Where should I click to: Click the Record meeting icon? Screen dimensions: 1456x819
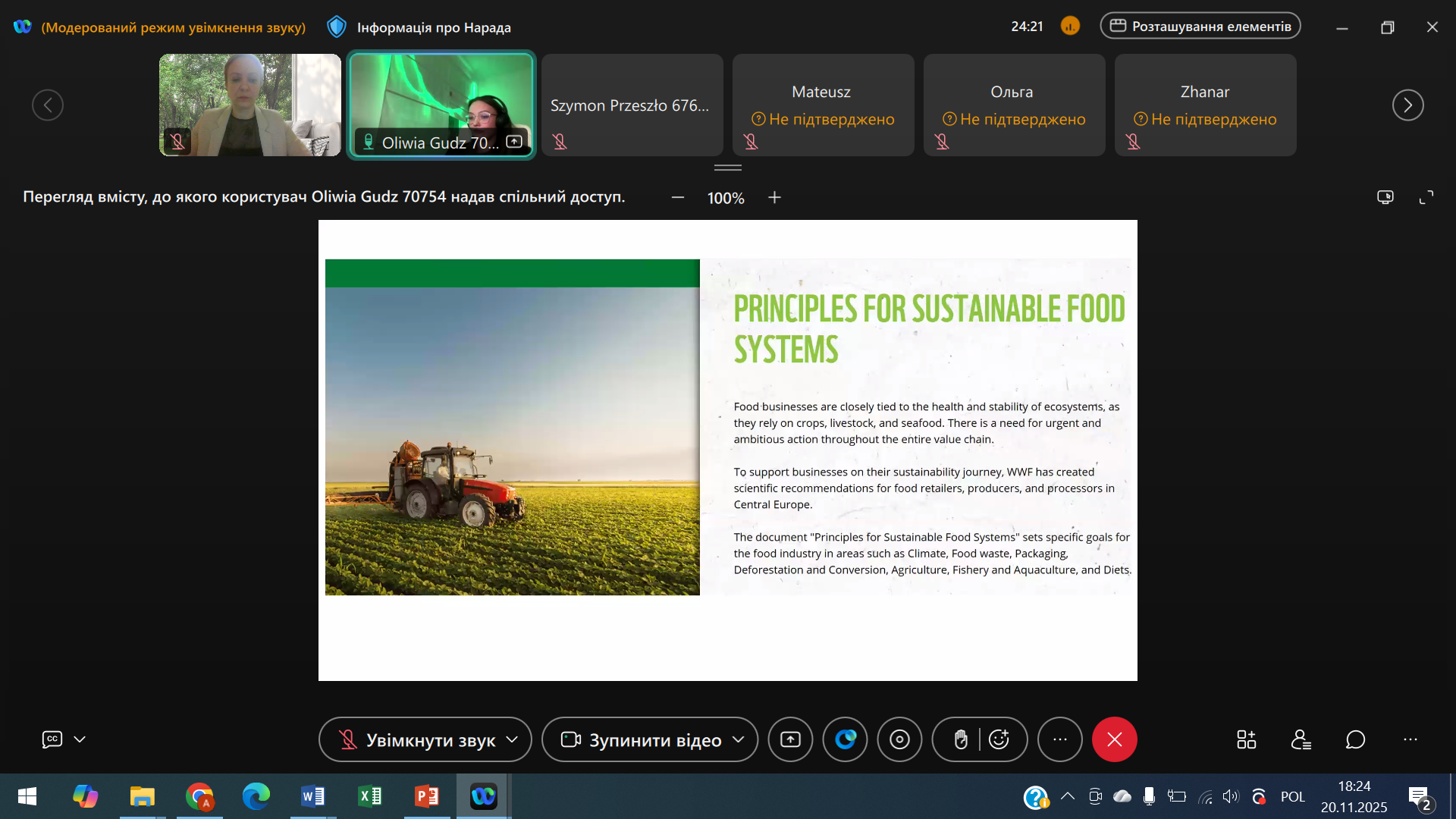pyautogui.click(x=899, y=739)
